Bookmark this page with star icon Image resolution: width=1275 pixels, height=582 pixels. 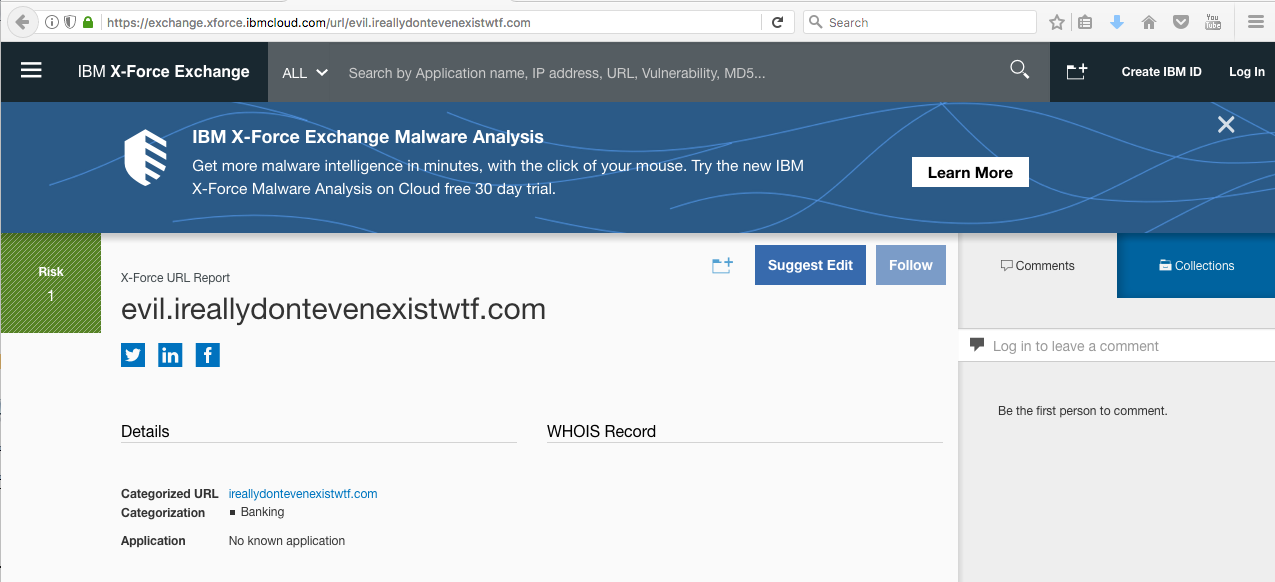[x=1057, y=22]
